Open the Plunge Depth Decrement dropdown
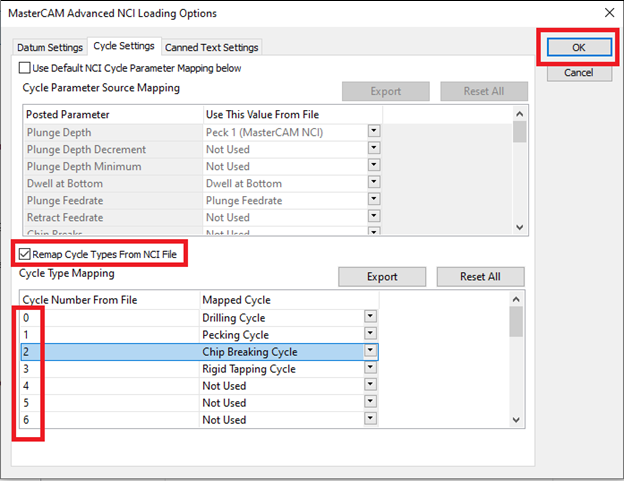Viewport: 624px width, 481px height. [374, 148]
